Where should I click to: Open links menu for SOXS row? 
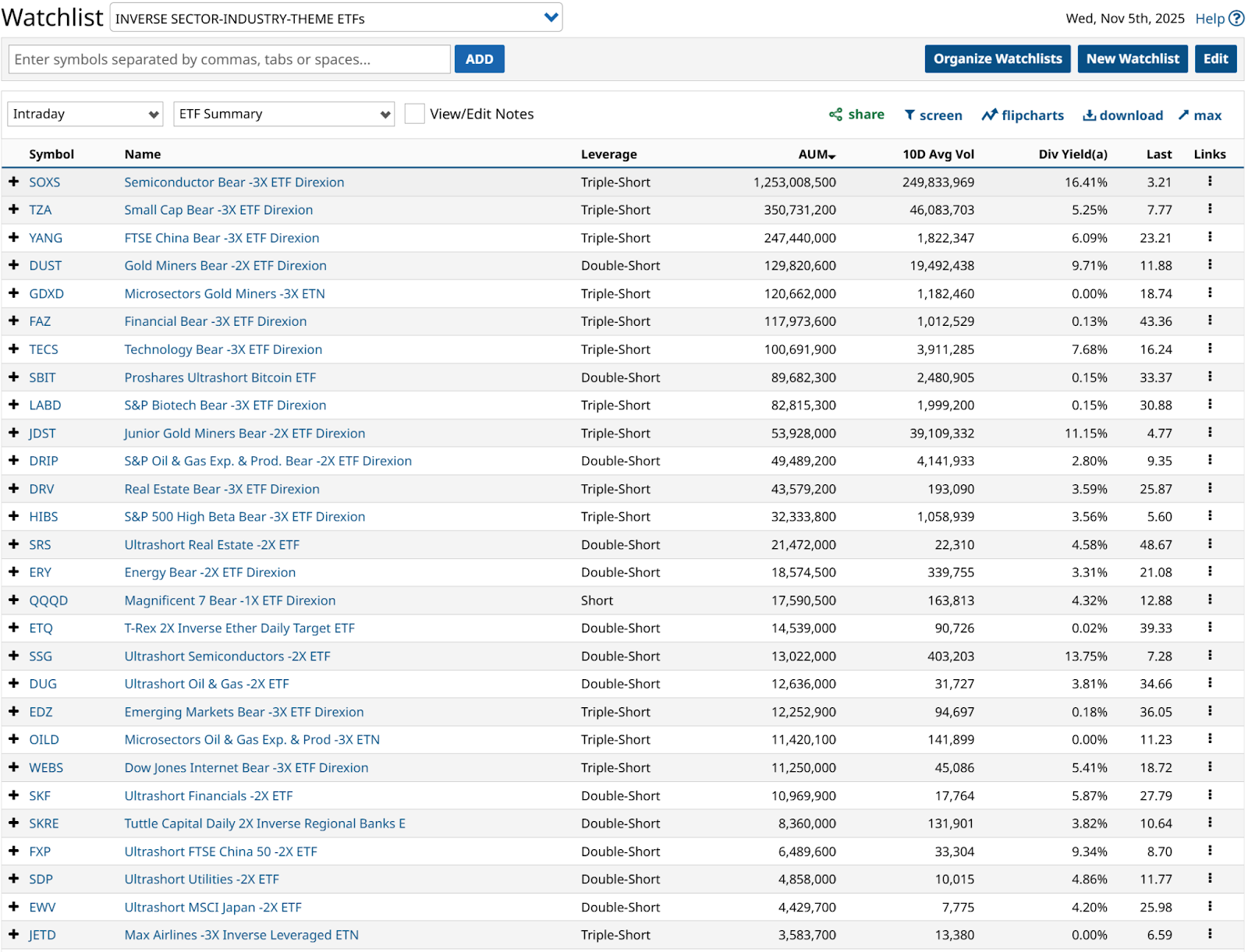(x=1210, y=182)
